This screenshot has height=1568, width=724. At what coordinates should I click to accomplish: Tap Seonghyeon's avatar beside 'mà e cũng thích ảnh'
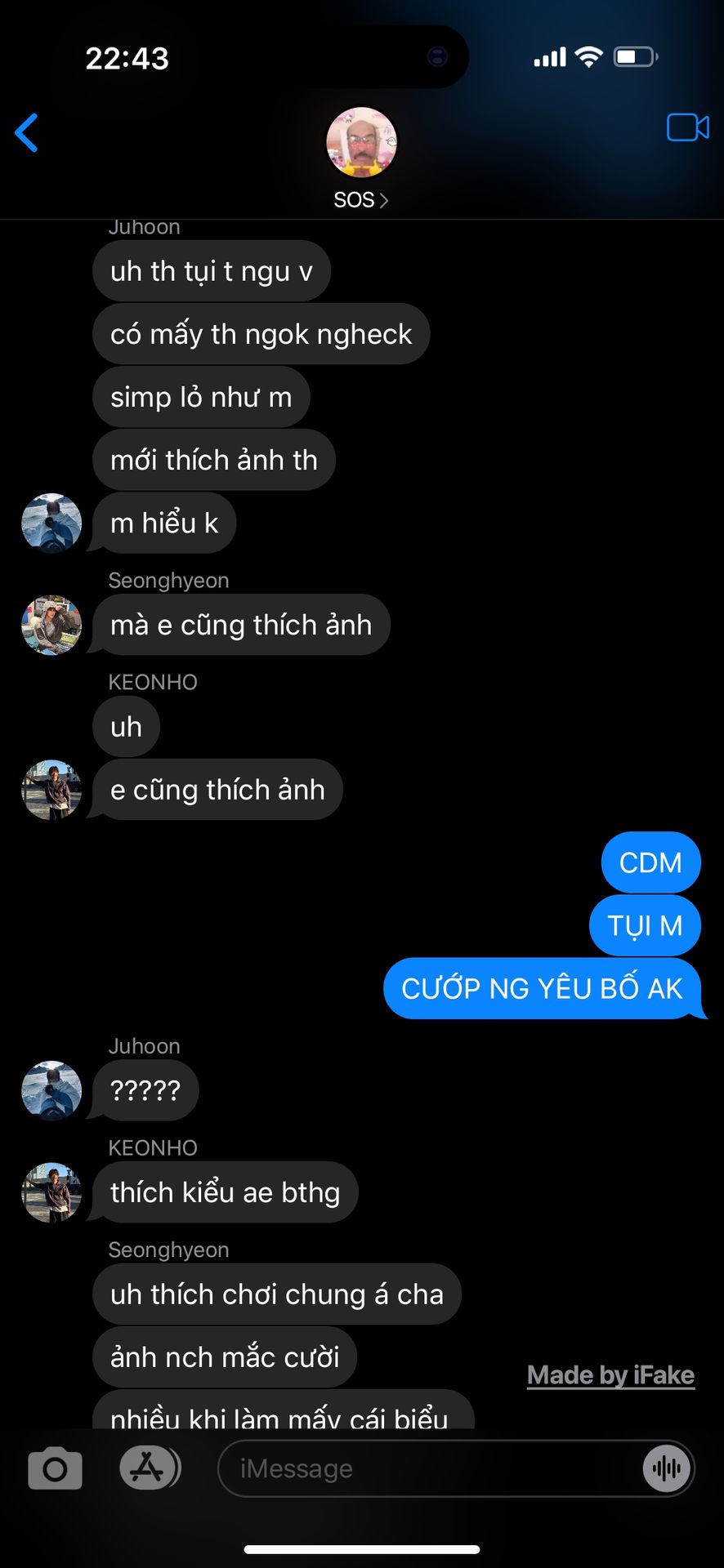tap(51, 625)
